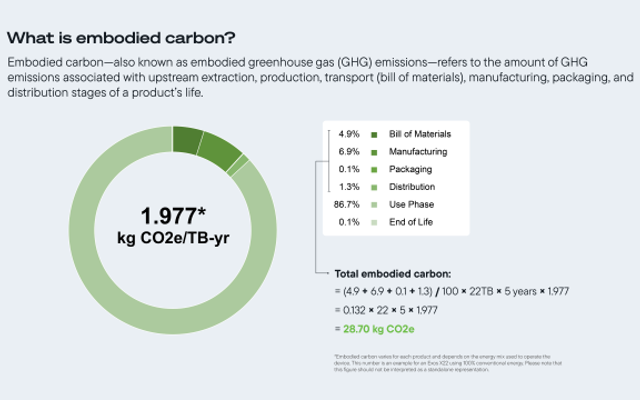This screenshot has width=640, height=400.
Task: Click the Manufacturing legend color square
Action: (373, 152)
